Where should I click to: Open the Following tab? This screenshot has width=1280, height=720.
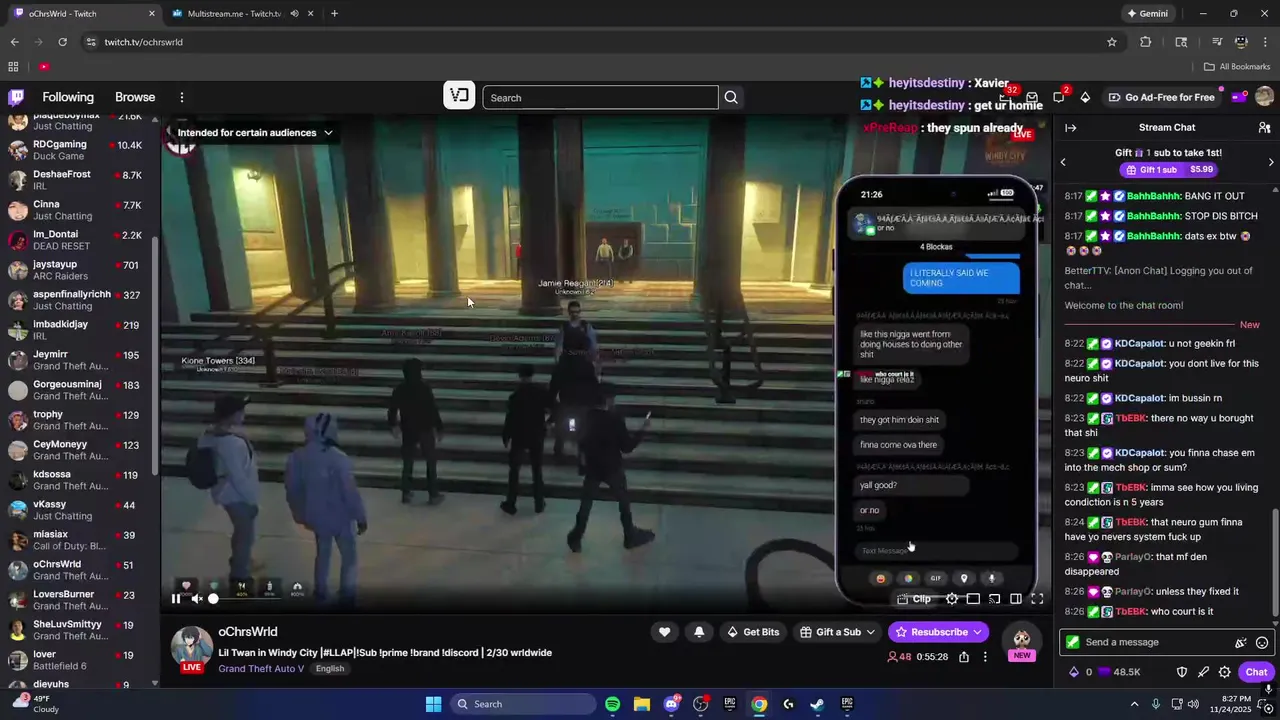[x=68, y=97]
